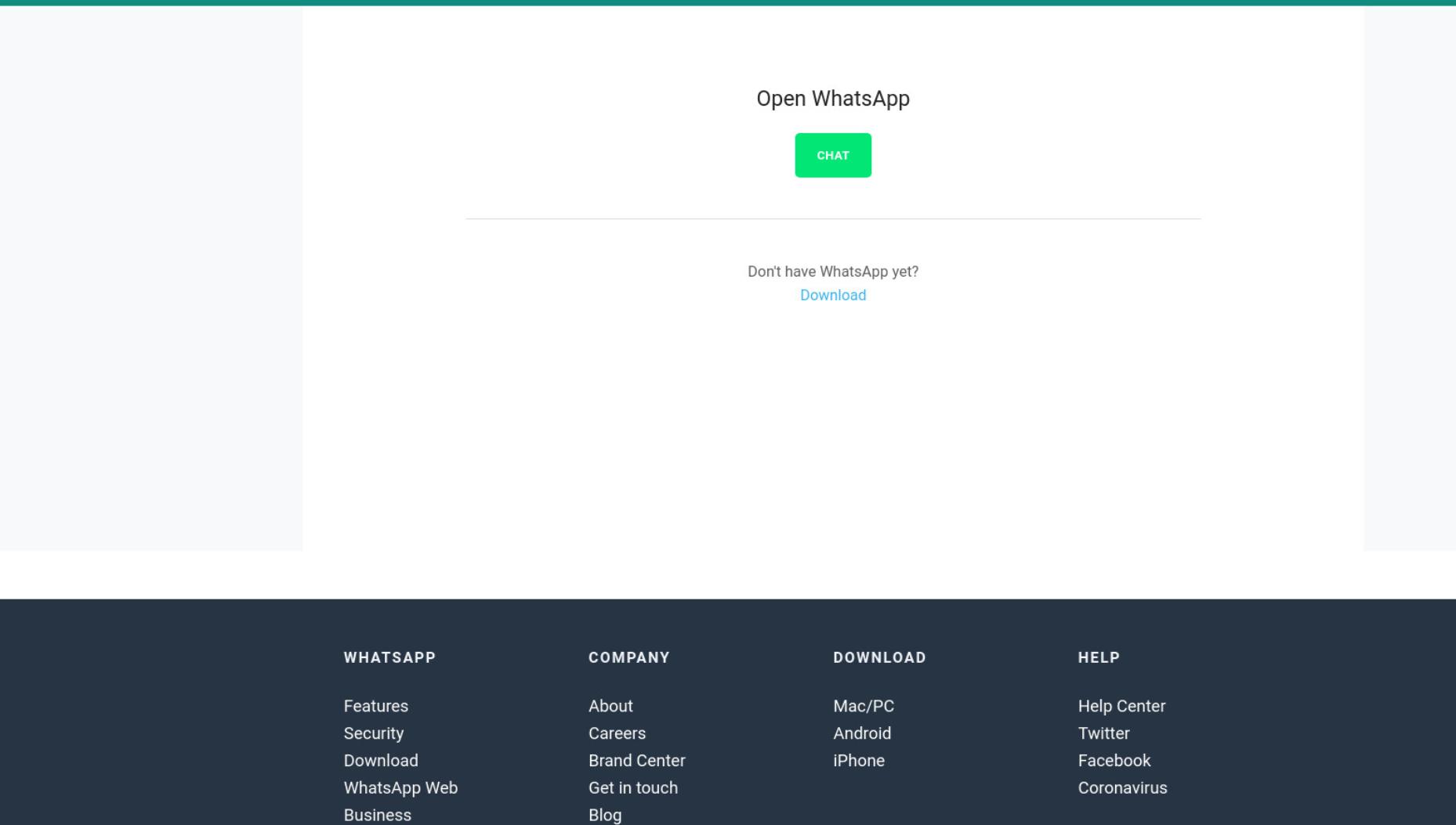Go to the Security footer link
The image size is (1456, 825).
tap(374, 733)
